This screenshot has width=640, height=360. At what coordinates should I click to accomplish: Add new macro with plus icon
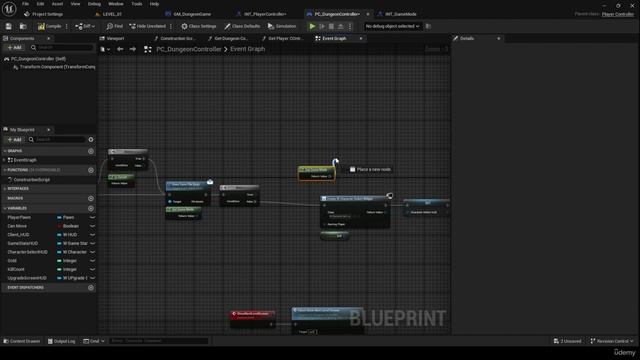click(x=91, y=198)
